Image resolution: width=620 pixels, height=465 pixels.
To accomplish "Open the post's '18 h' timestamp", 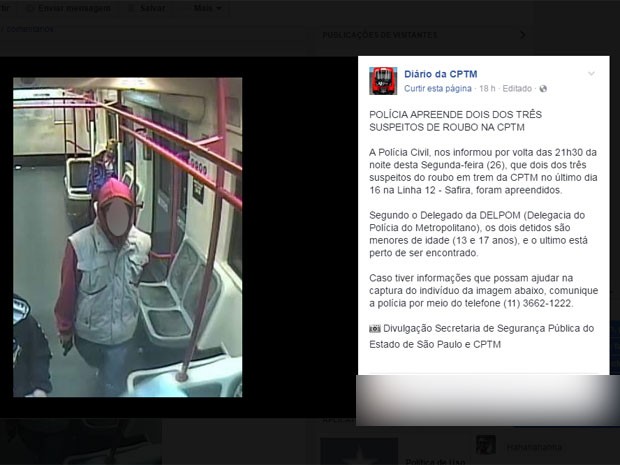I will click(487, 89).
